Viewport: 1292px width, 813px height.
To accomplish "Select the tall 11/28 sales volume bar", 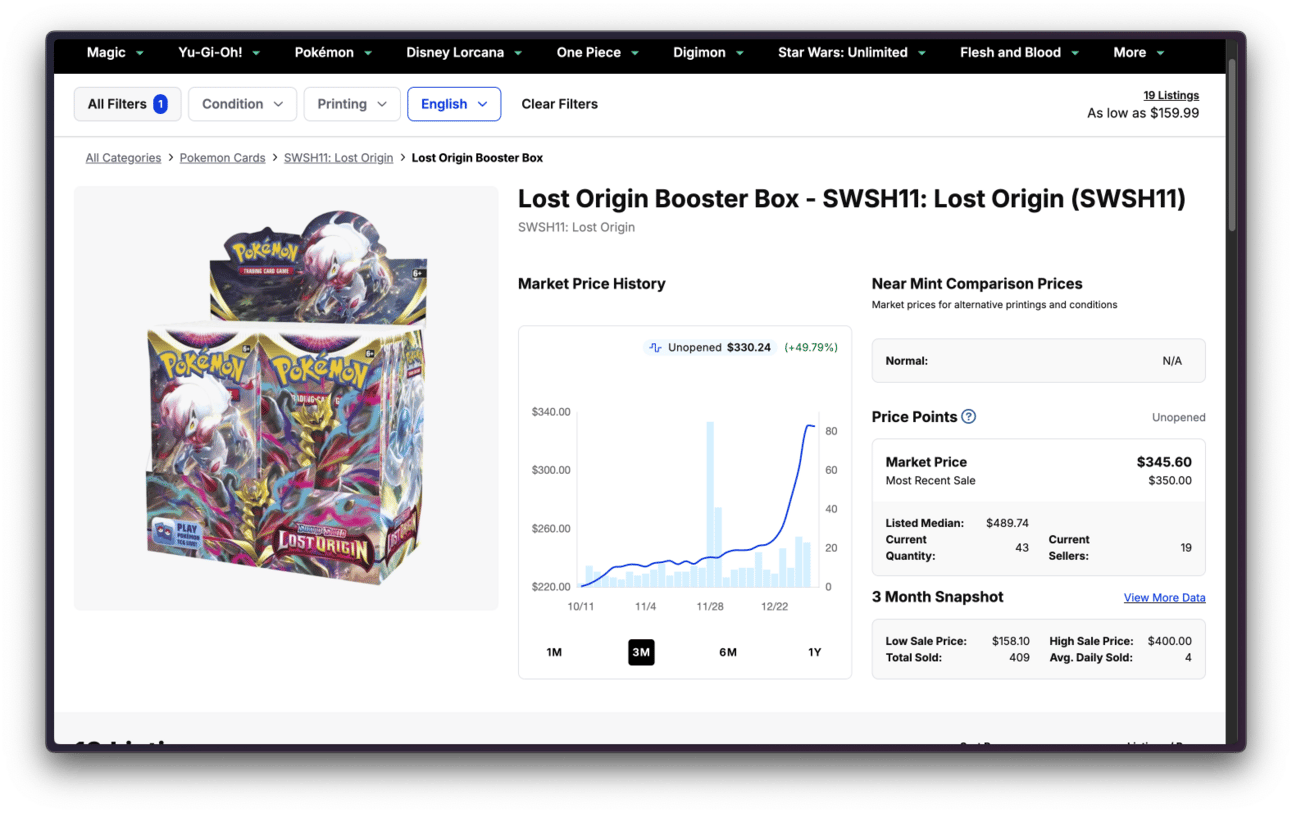I will coord(710,504).
